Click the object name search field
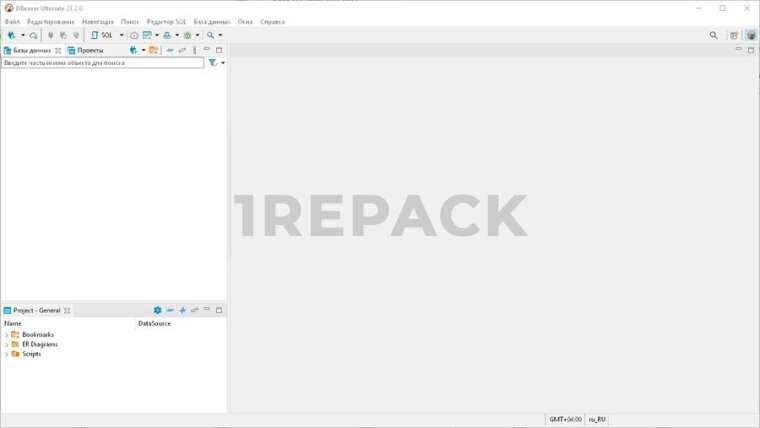 [x=102, y=63]
